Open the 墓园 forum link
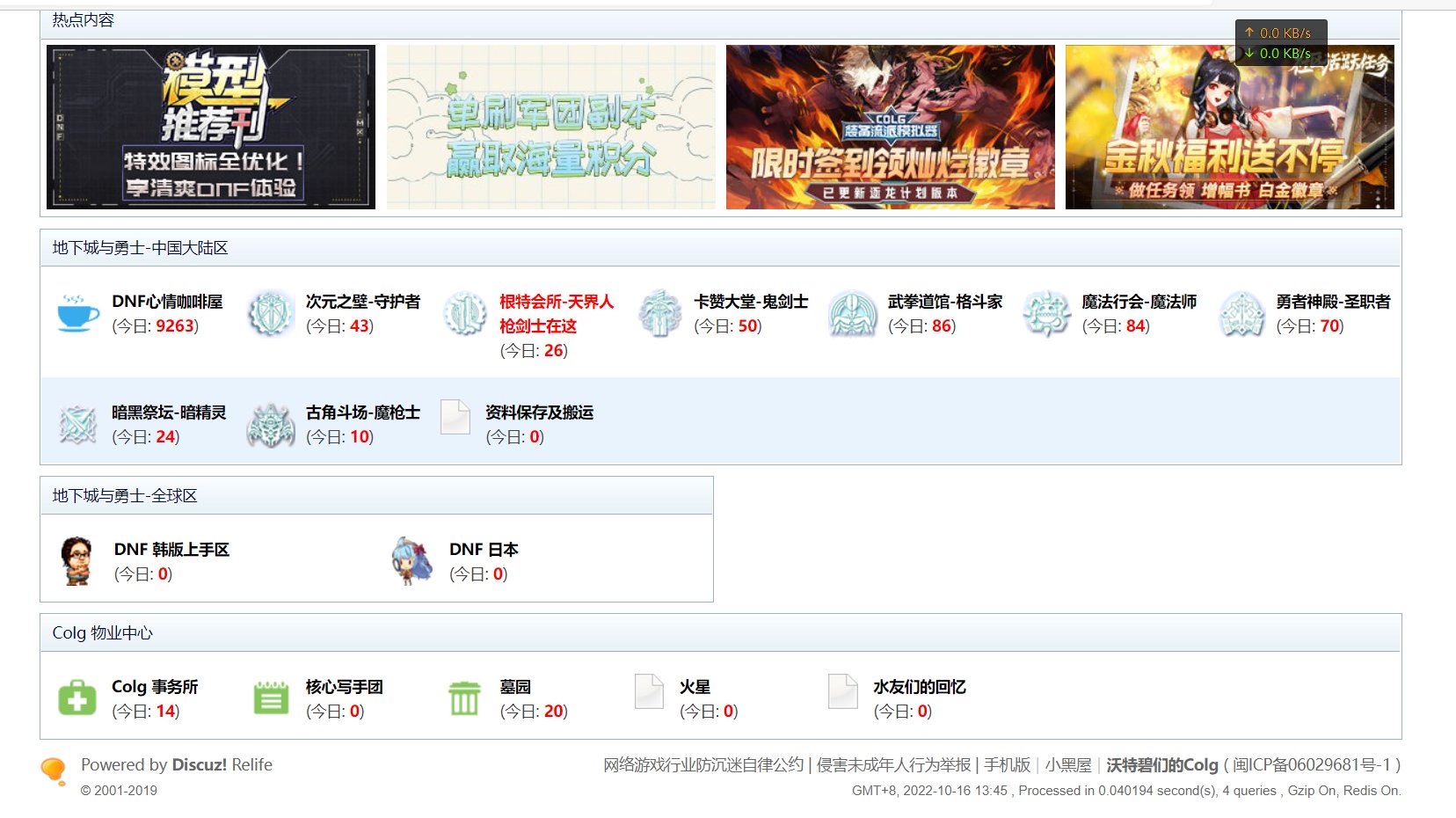Image resolution: width=1456 pixels, height=818 pixels. click(x=515, y=687)
